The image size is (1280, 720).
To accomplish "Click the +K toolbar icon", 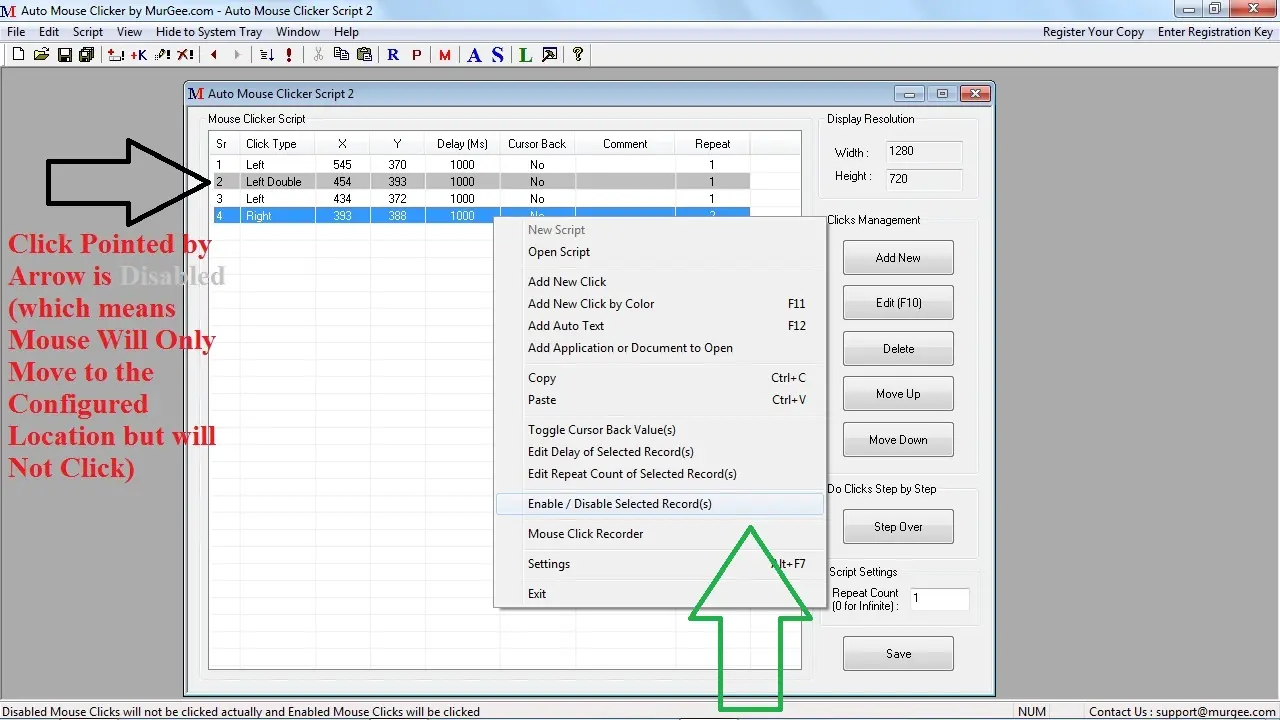I will (x=139, y=55).
